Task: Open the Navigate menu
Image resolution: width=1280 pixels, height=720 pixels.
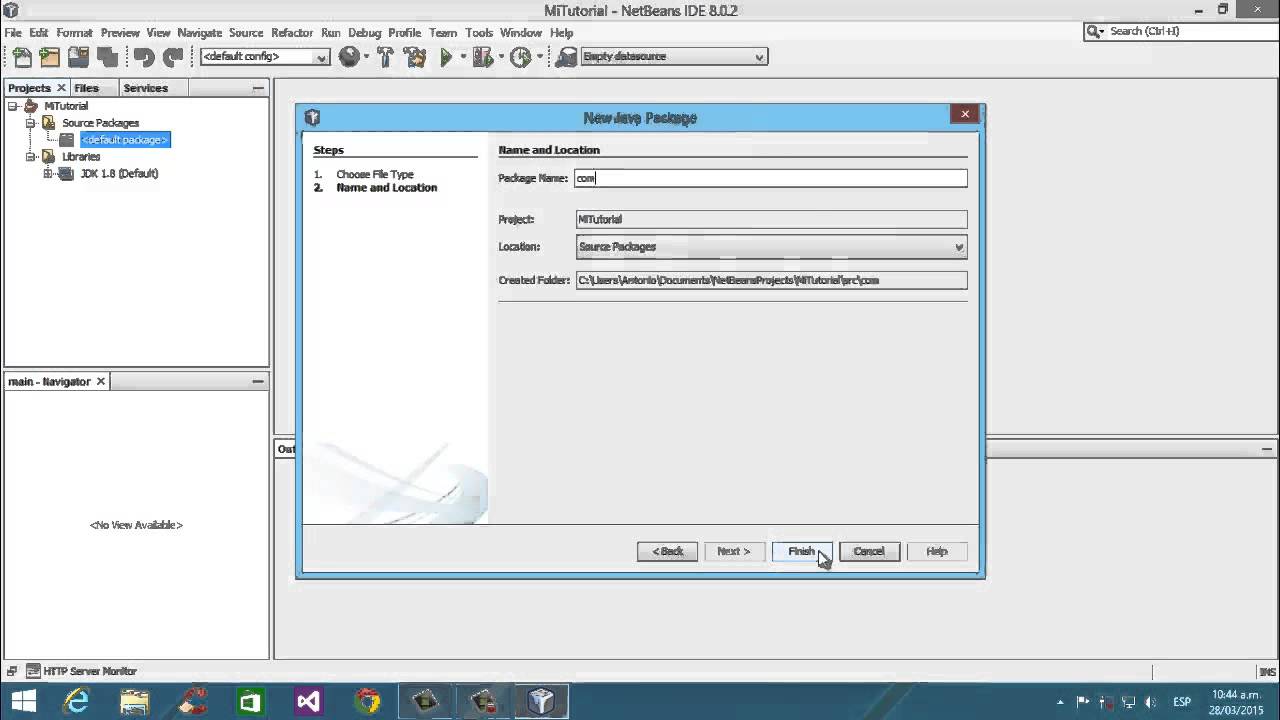Action: 199,33
